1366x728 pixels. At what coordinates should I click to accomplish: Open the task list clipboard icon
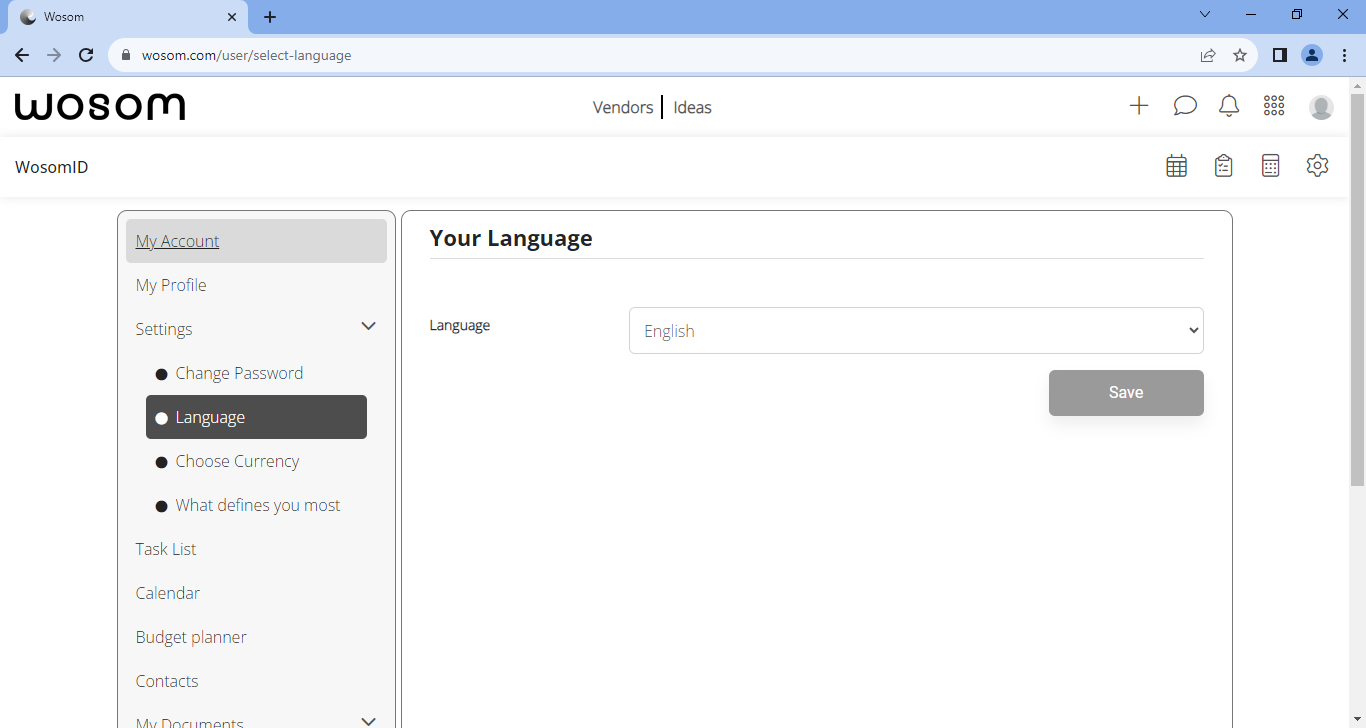(1223, 165)
